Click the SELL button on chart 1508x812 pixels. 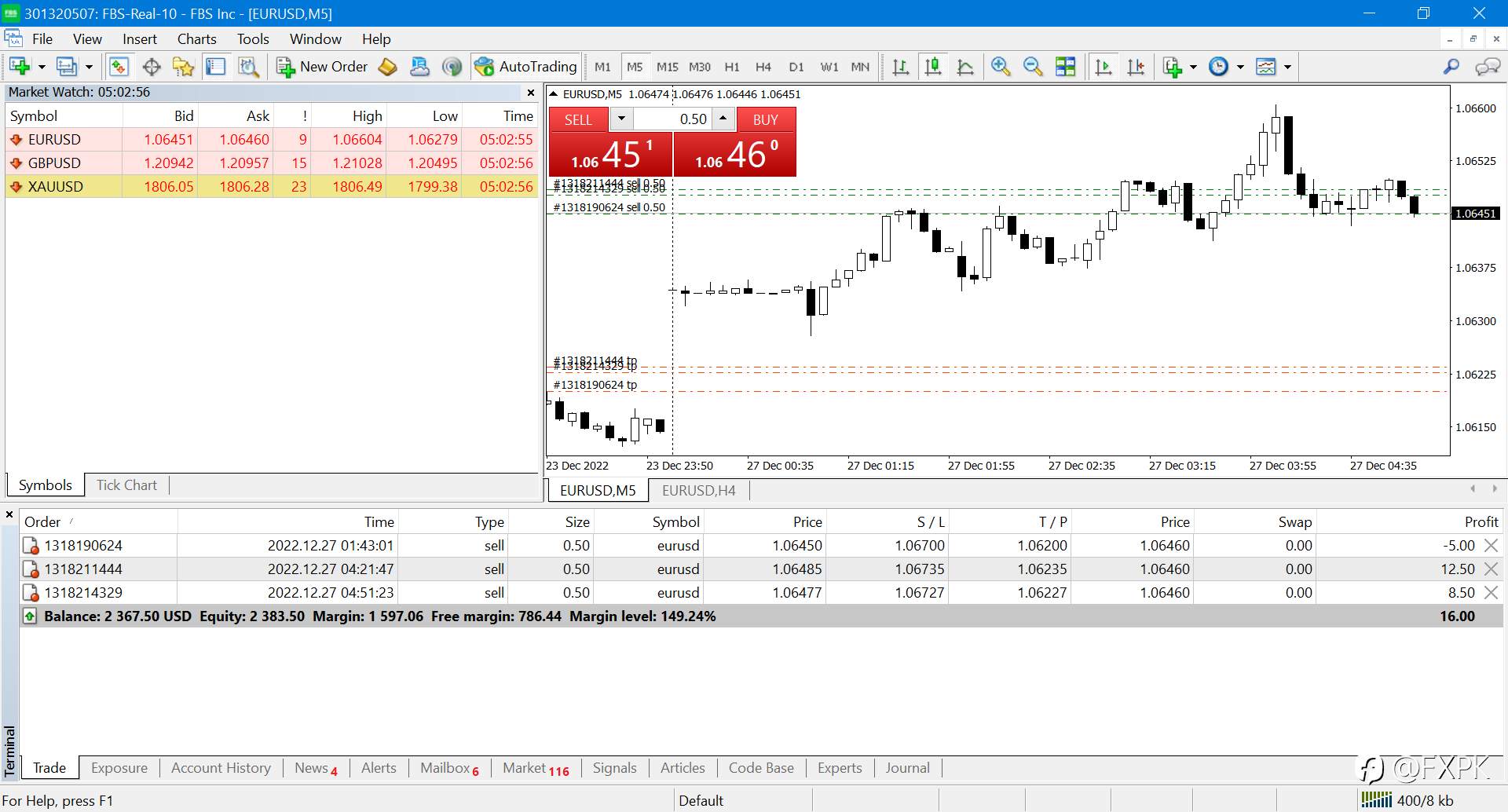(578, 119)
